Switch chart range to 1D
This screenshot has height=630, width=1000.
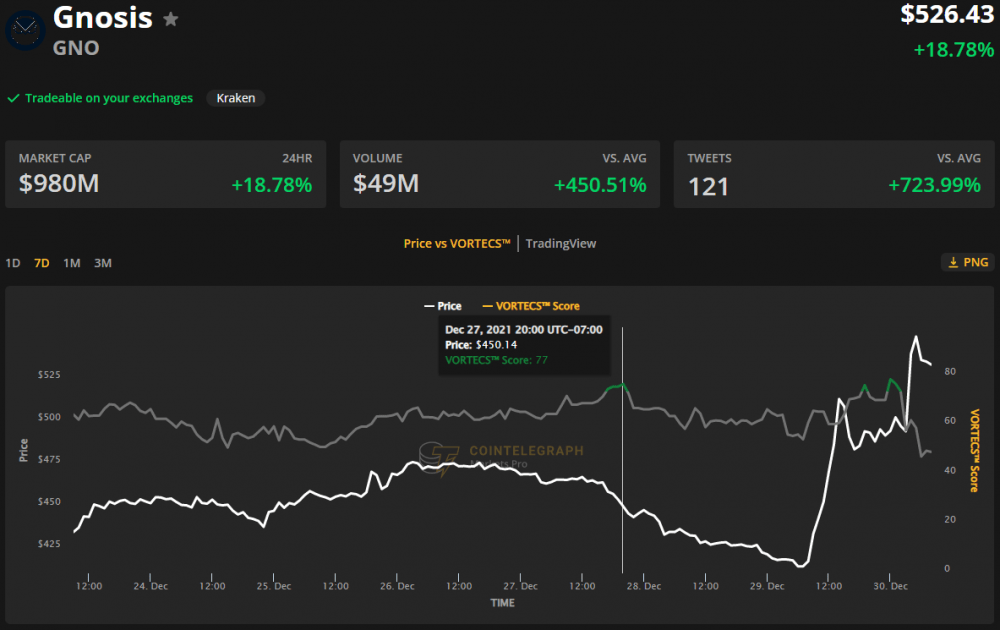(13, 263)
